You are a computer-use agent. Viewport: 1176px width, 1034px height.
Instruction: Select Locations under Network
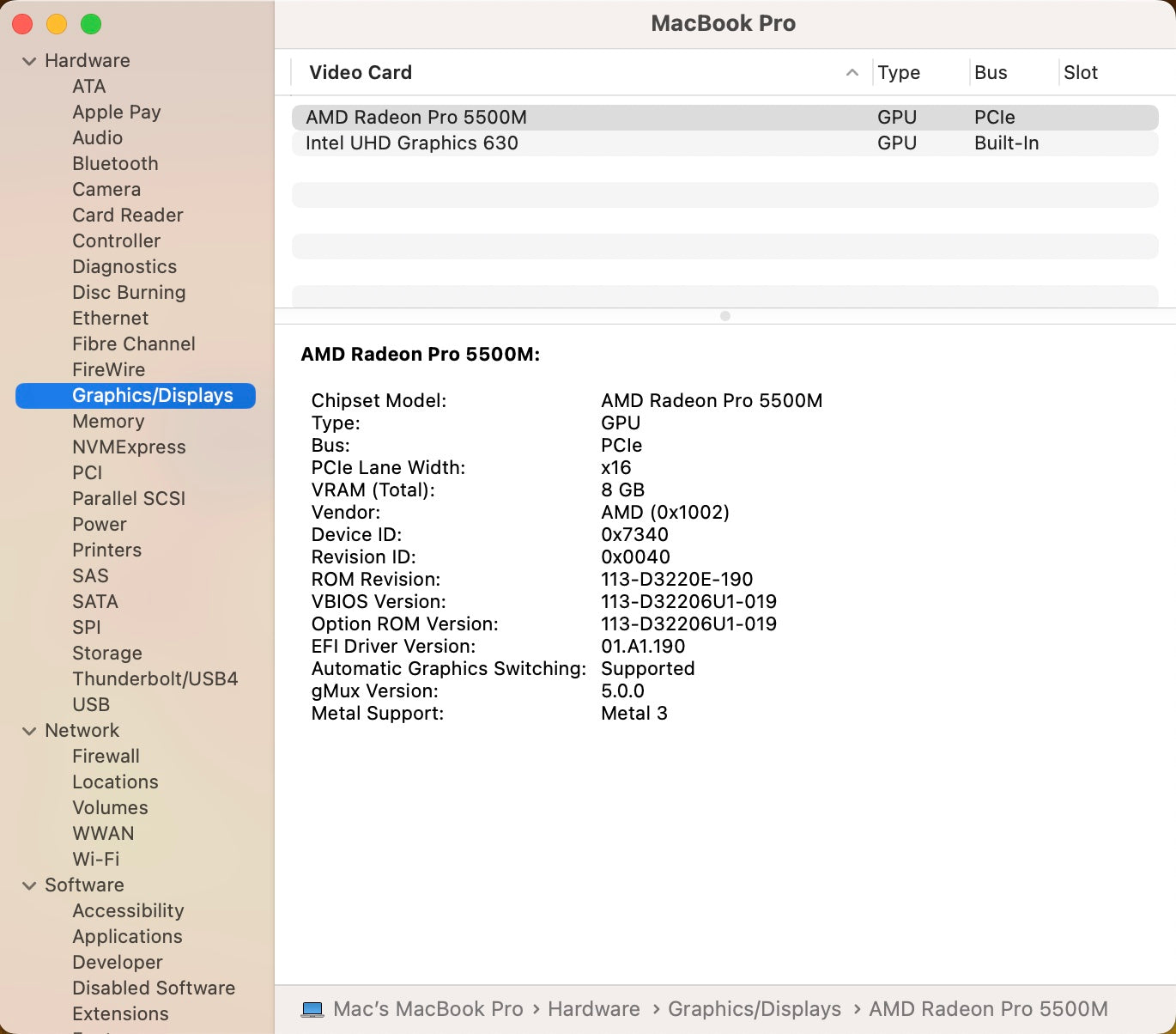click(x=115, y=782)
